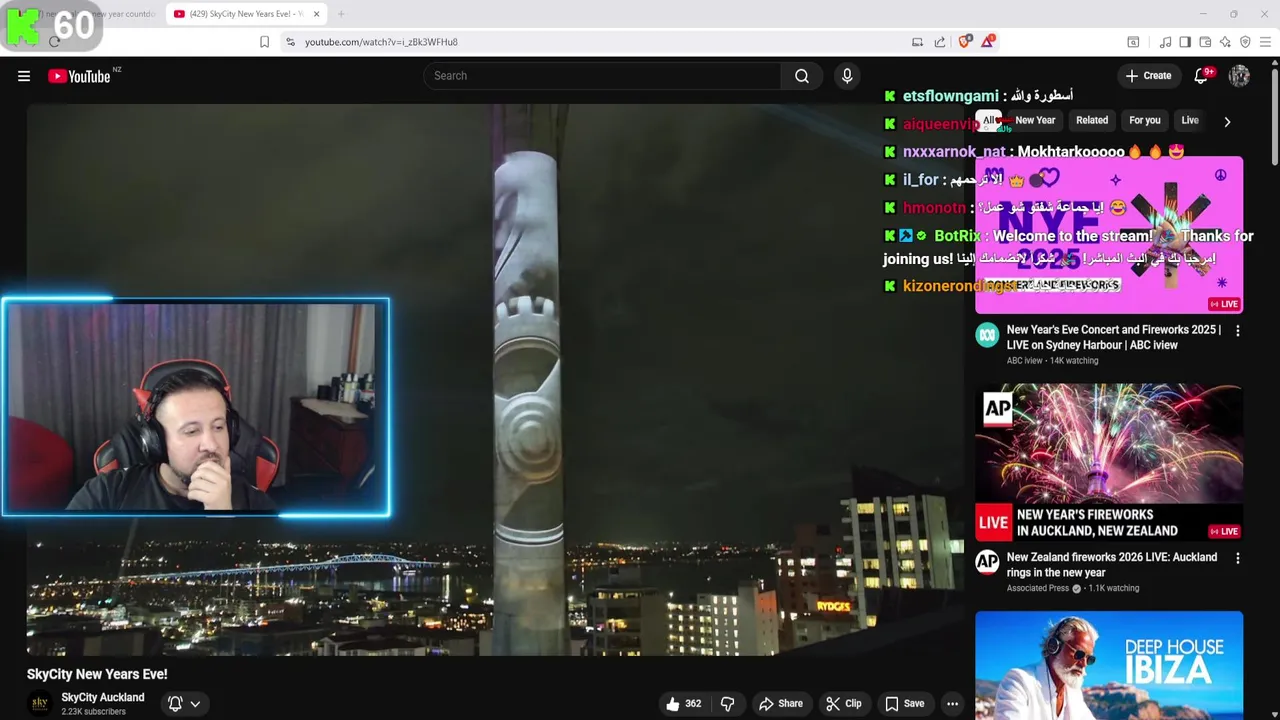Open options menu for the ABC iview video
Screen dimensions: 1280x720
pyautogui.click(x=1237, y=331)
